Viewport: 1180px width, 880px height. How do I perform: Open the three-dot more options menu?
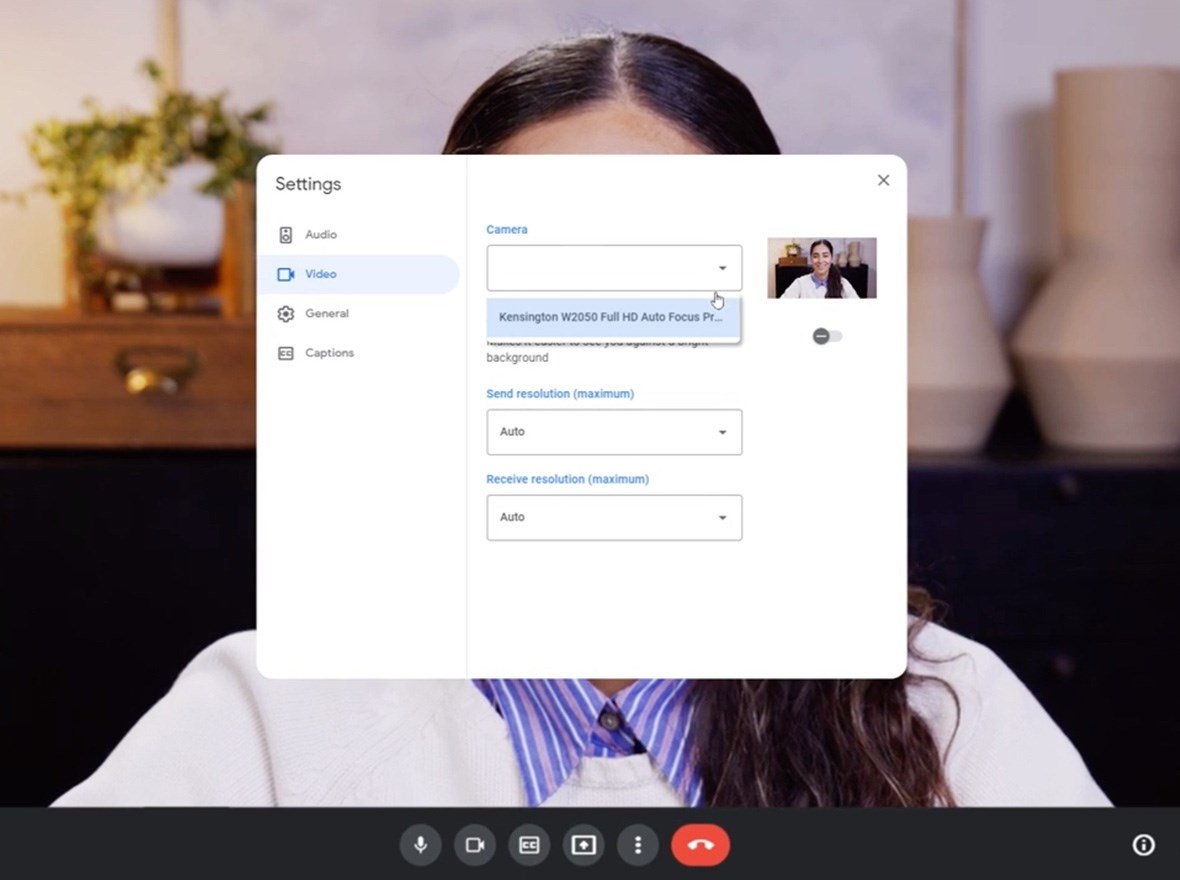click(x=638, y=845)
